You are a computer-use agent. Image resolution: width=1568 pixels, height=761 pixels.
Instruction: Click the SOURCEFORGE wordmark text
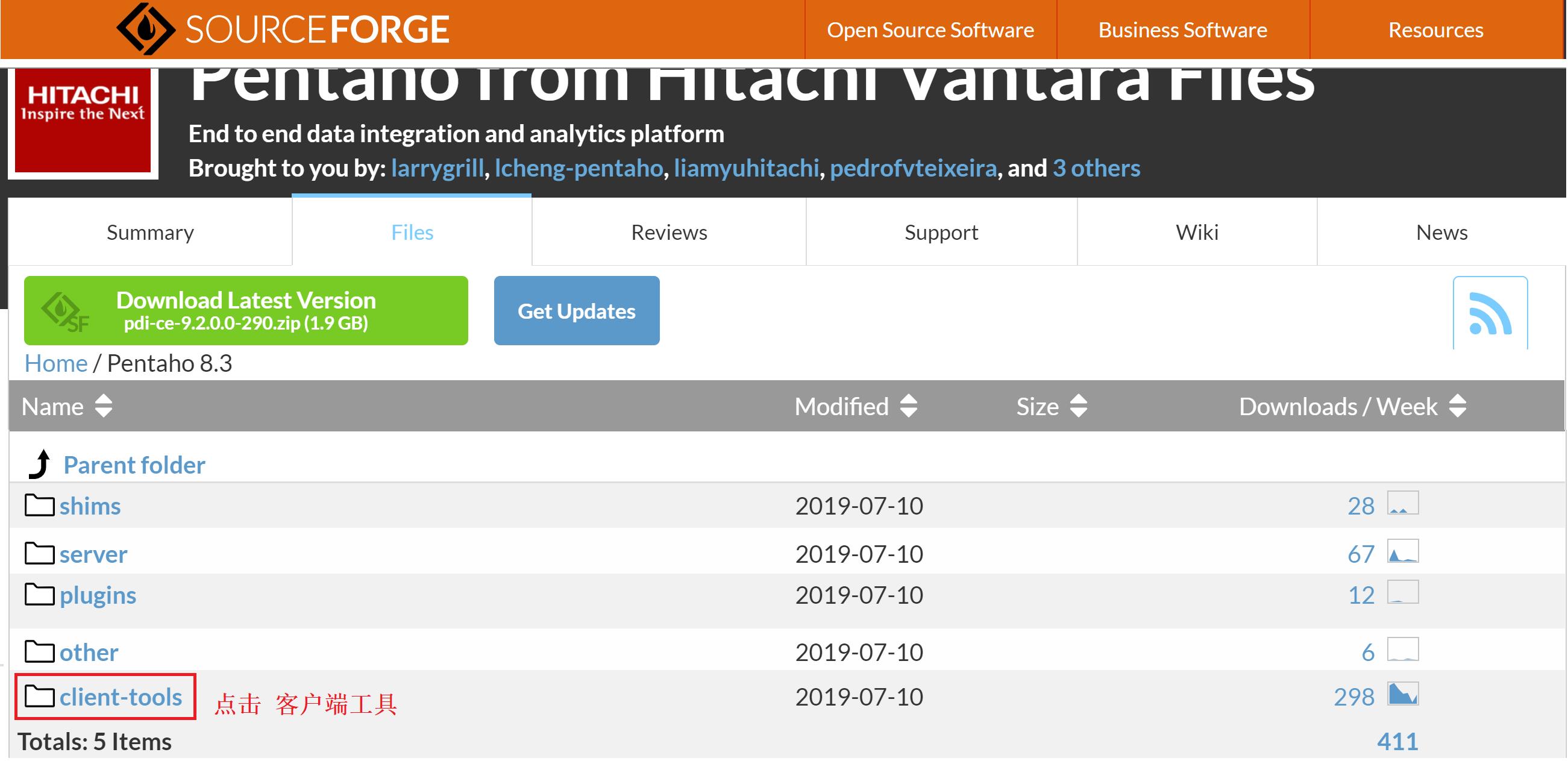317,30
